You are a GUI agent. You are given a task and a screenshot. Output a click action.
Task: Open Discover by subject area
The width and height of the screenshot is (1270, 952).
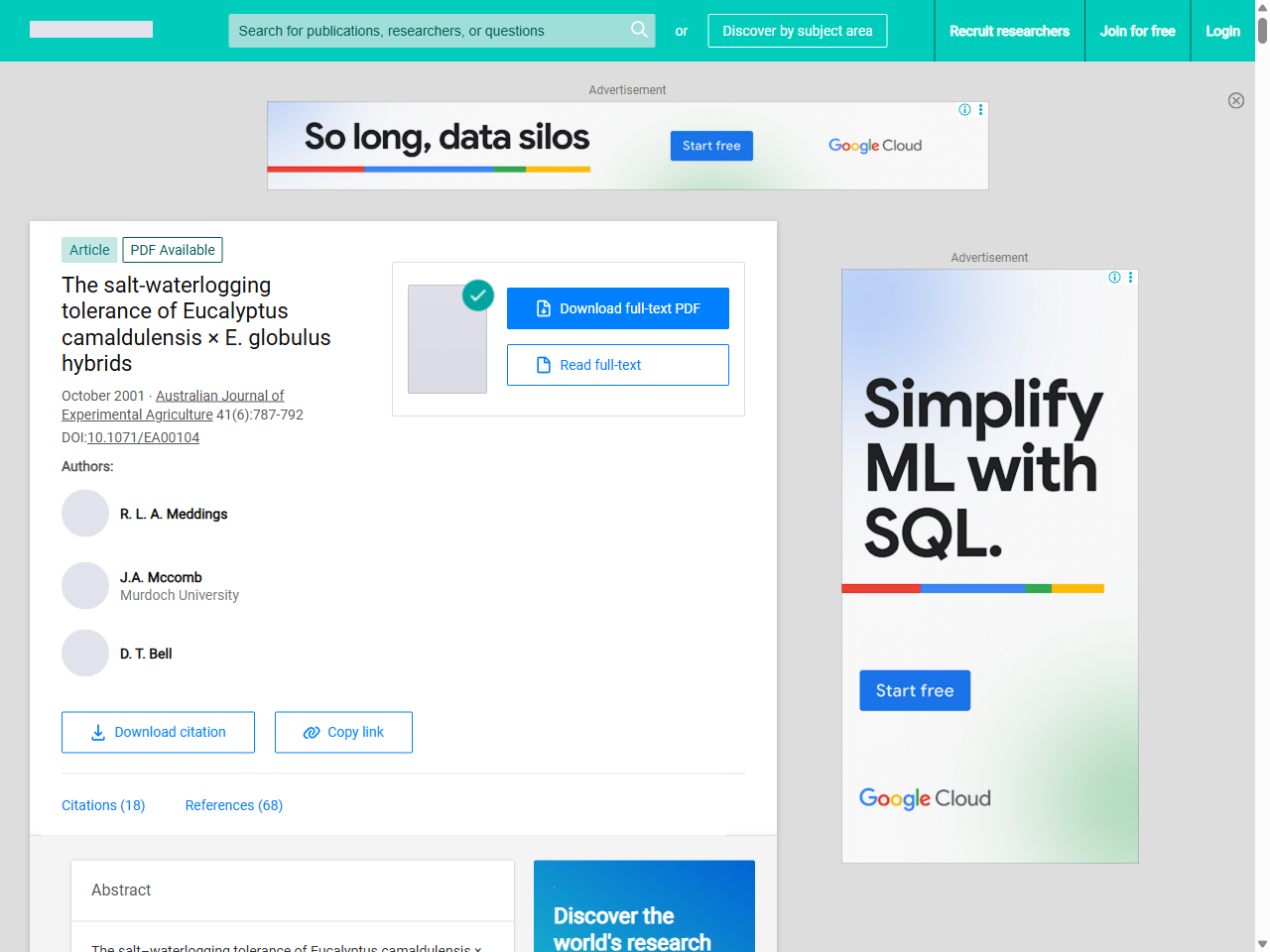[797, 31]
